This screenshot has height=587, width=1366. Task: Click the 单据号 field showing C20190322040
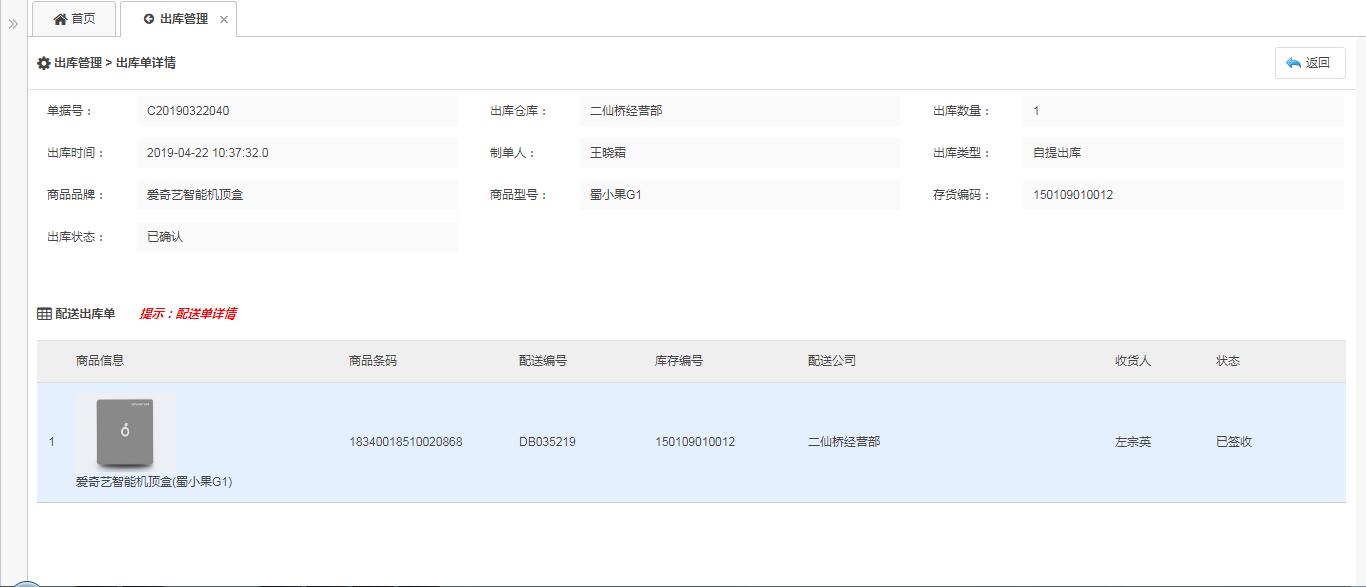[x=296, y=111]
